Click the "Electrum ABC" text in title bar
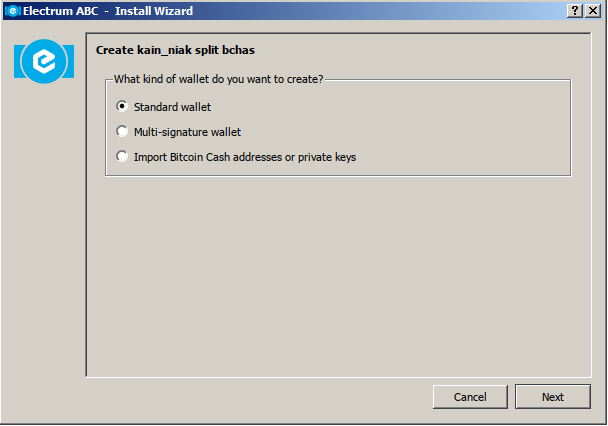This screenshot has width=608, height=426. click(60, 11)
